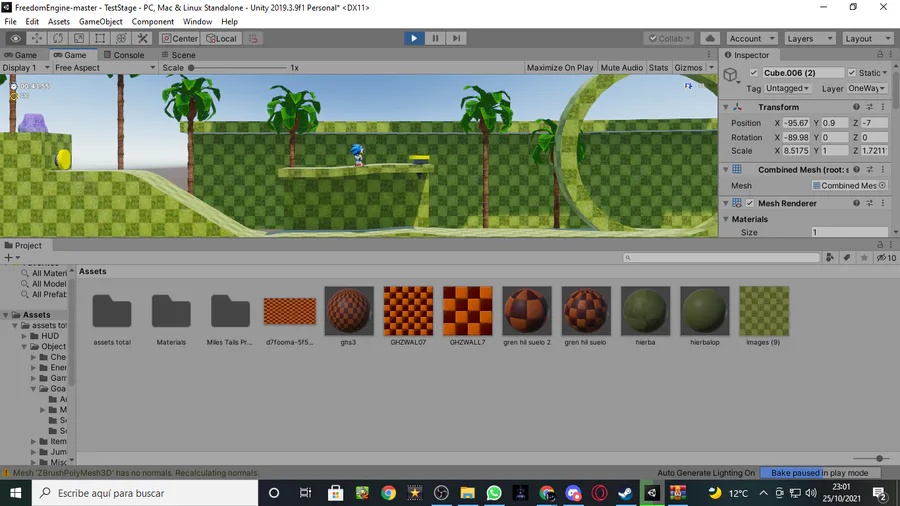Open the Layout dropdown
900x506 pixels.
[x=868, y=38]
